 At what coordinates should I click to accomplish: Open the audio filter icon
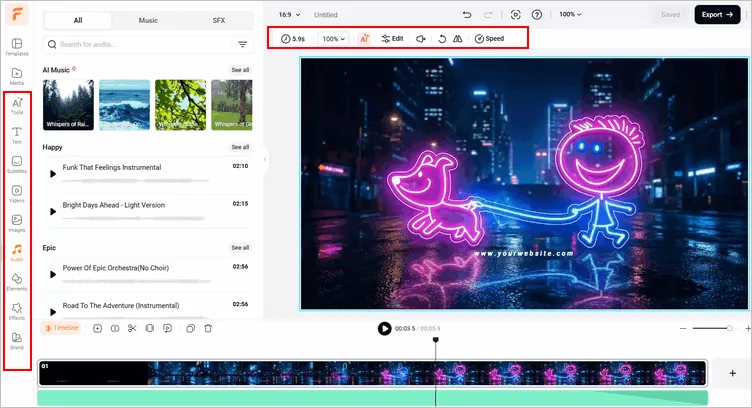click(243, 45)
